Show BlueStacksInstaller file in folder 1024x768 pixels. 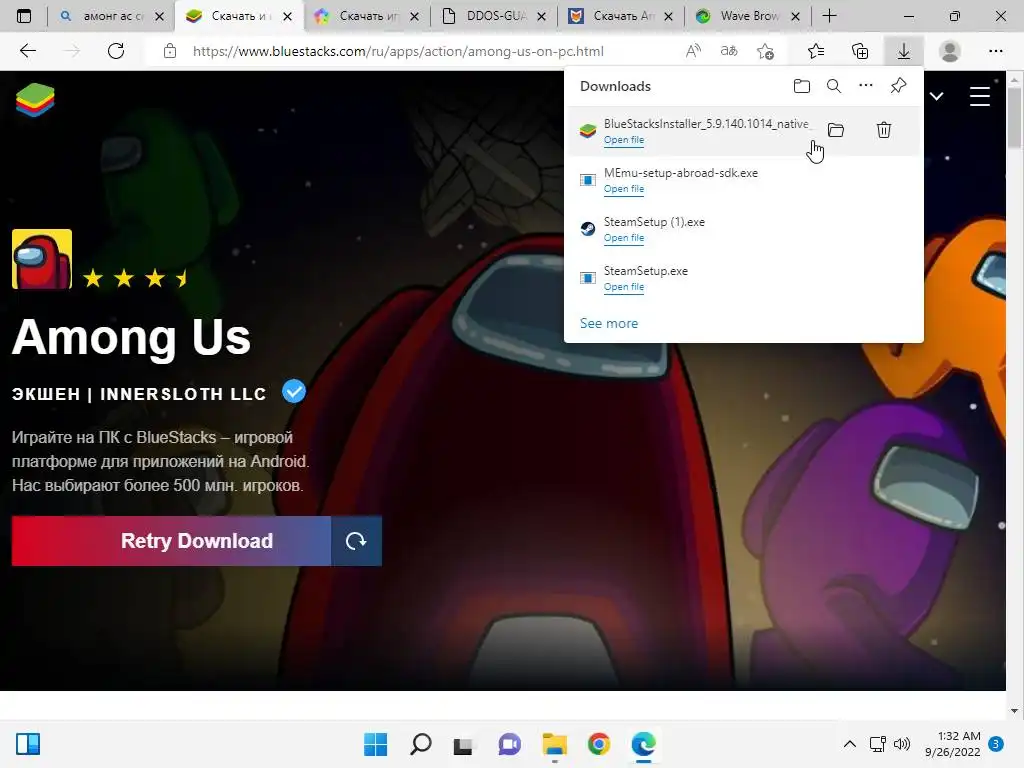point(836,130)
